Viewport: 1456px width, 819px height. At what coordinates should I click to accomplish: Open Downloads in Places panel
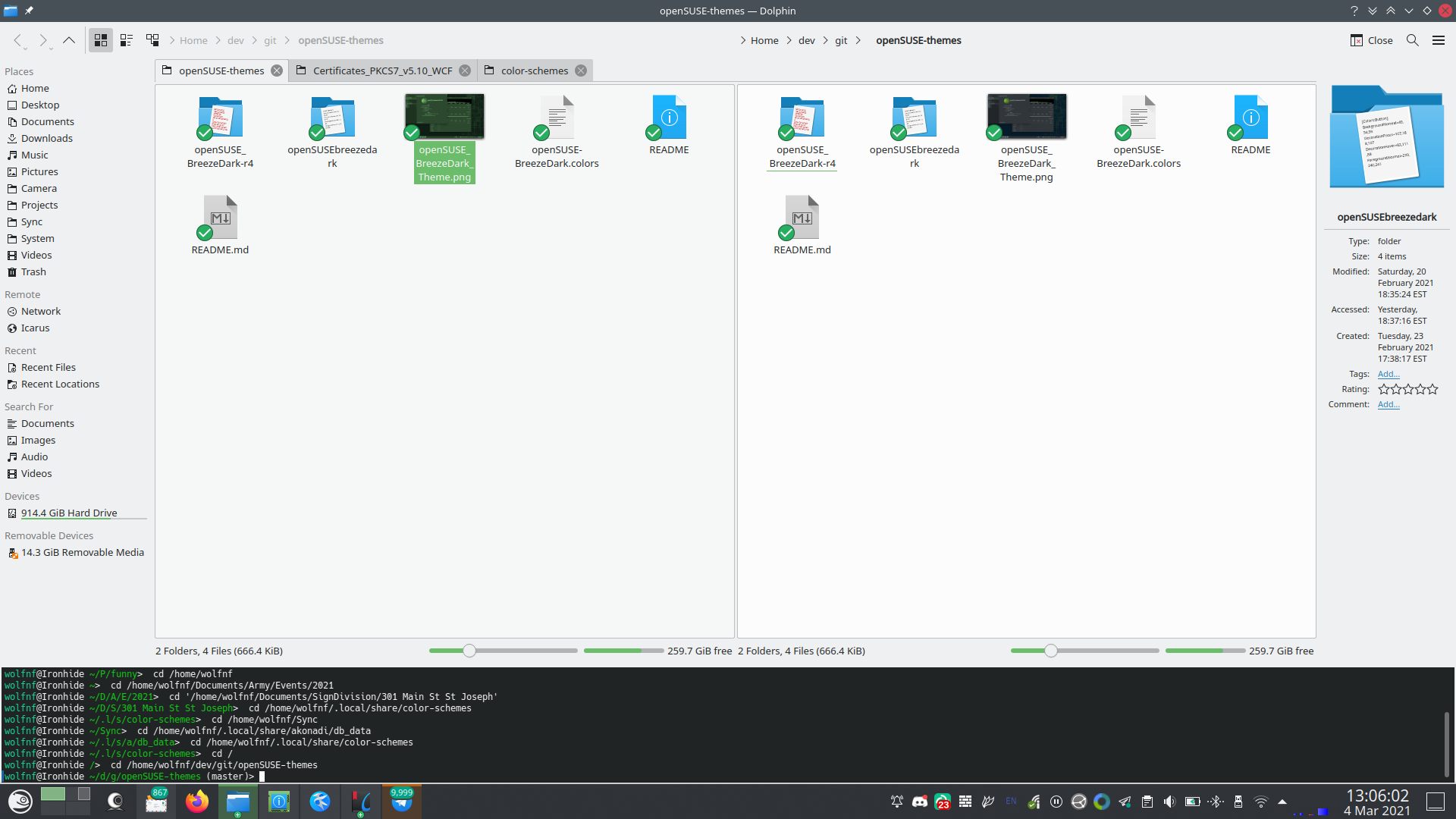tap(47, 138)
